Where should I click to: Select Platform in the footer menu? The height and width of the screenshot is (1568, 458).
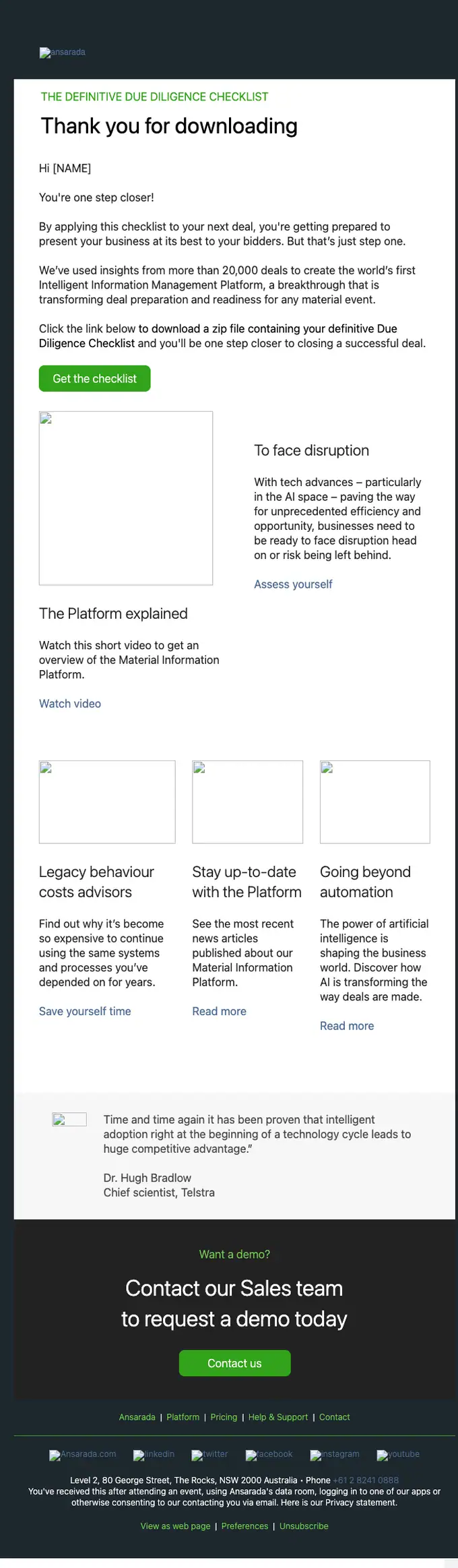tap(183, 1417)
